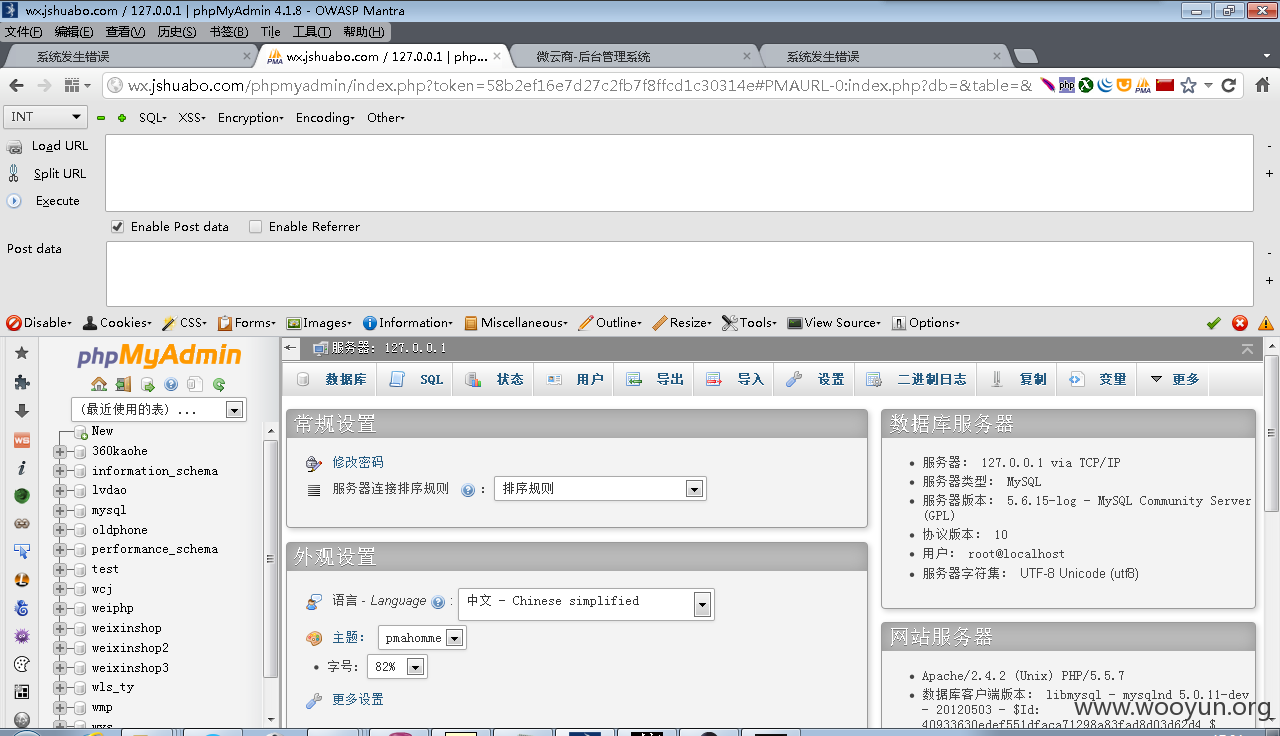Screen dimensions: 1280x736
Task: Open the 数据库 Databases tab
Action: pyautogui.click(x=331, y=380)
